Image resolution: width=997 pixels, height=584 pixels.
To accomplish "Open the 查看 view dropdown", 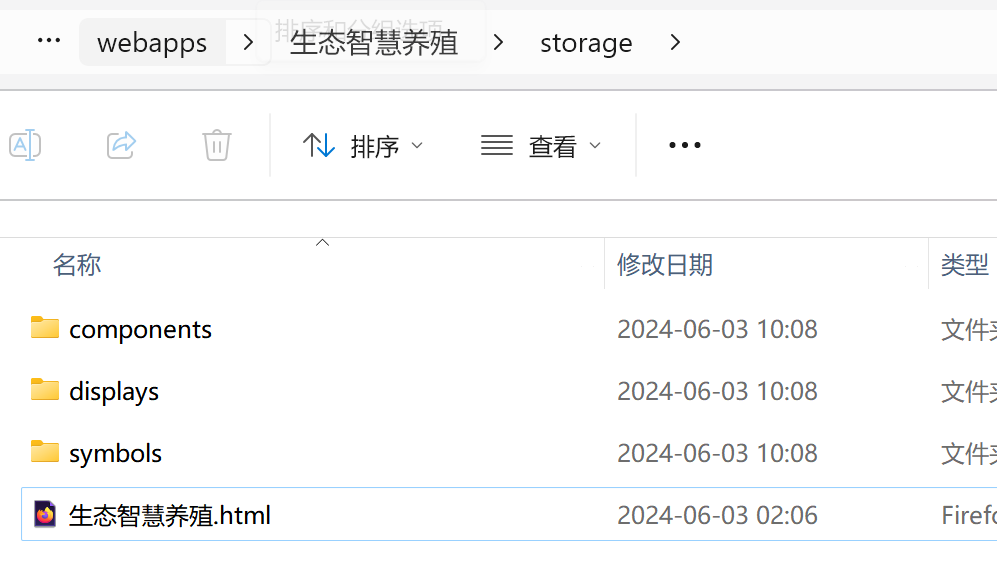I will pos(540,146).
